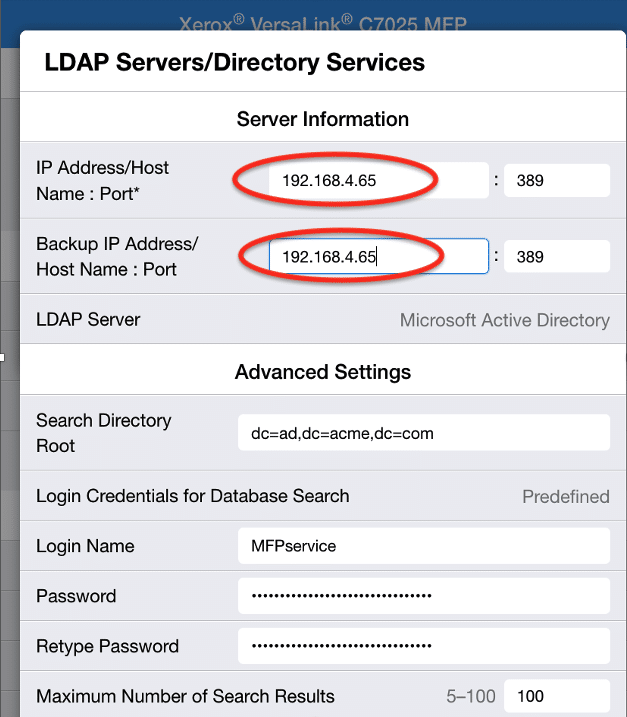Click the Login Credentials for Database Search label
Image resolution: width=627 pixels, height=717 pixels.
click(193, 496)
